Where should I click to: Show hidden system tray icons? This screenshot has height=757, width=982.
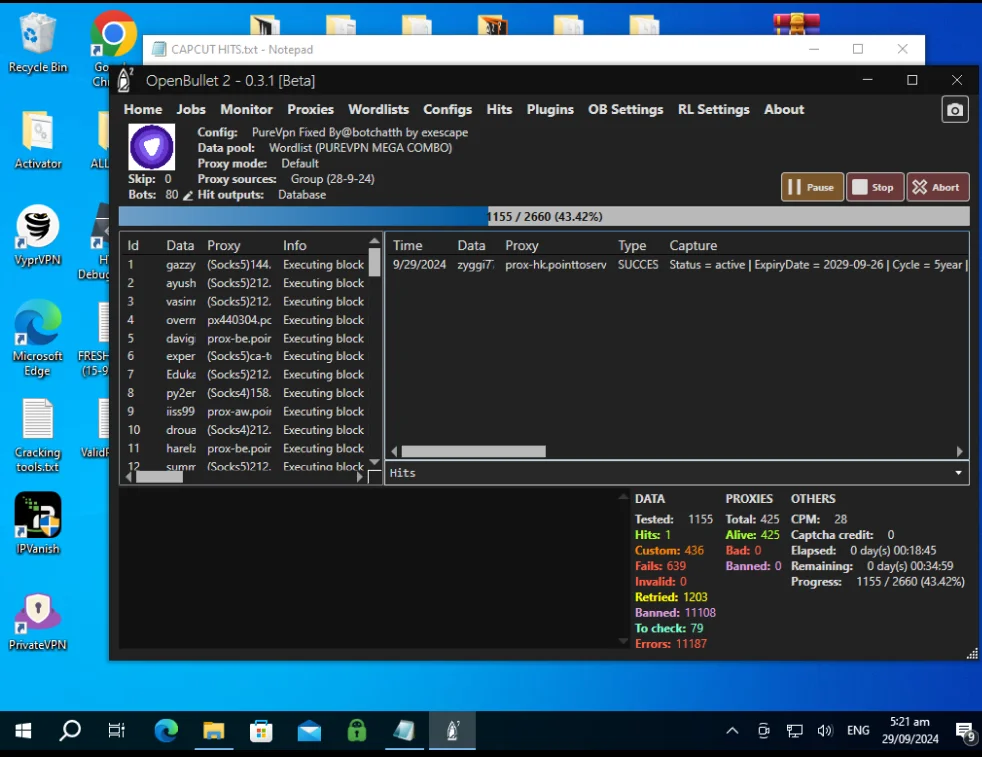pos(732,731)
